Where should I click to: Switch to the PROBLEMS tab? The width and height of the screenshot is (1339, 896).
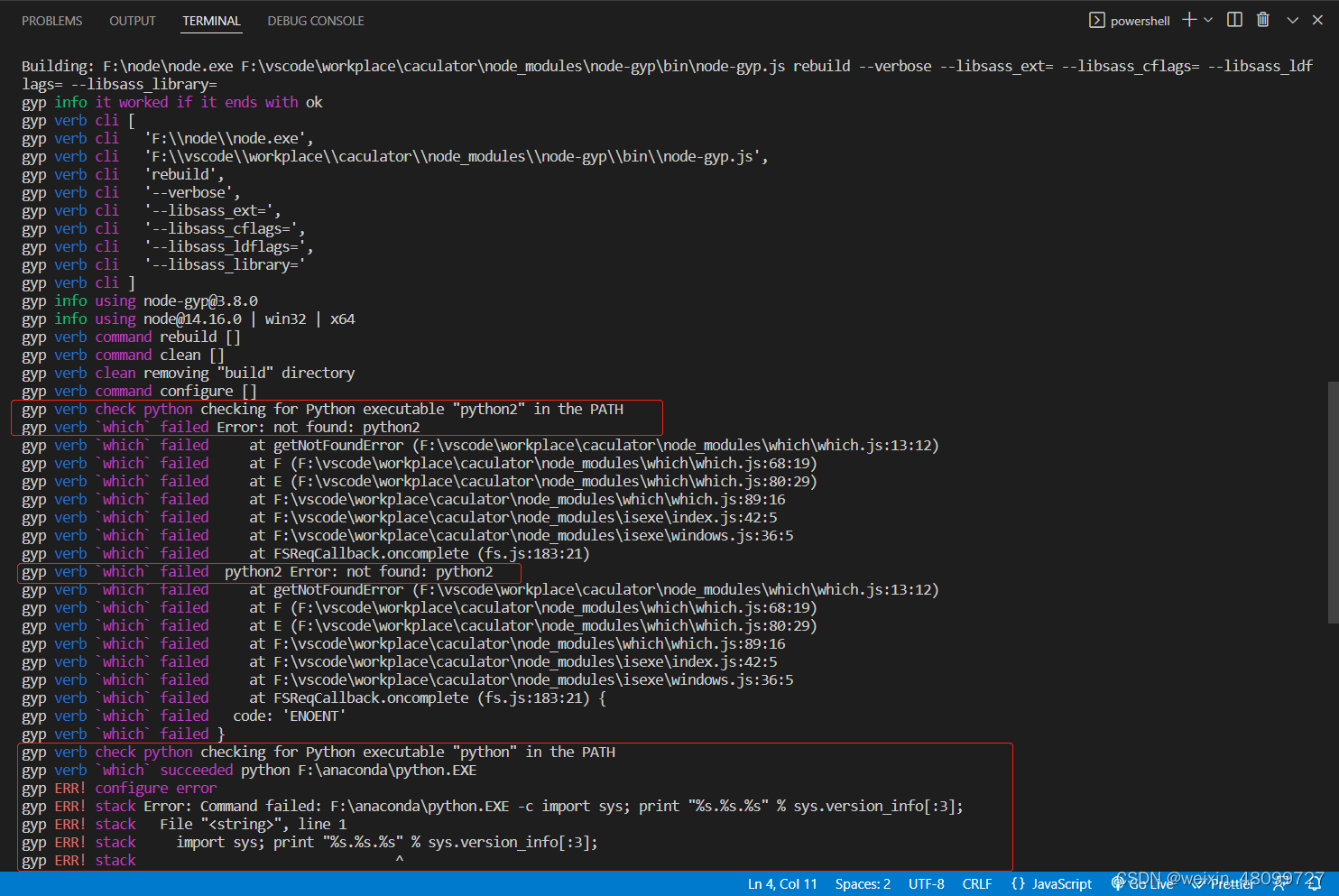coord(51,20)
